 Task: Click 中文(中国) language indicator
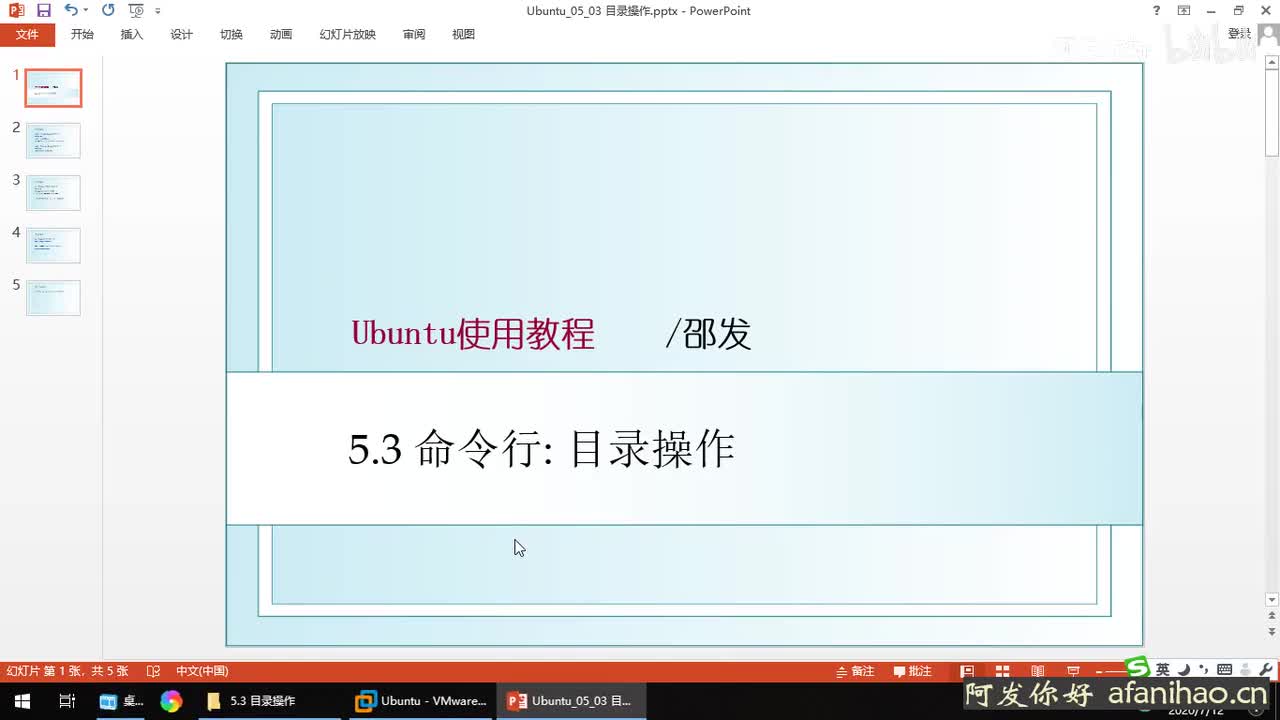(202, 671)
